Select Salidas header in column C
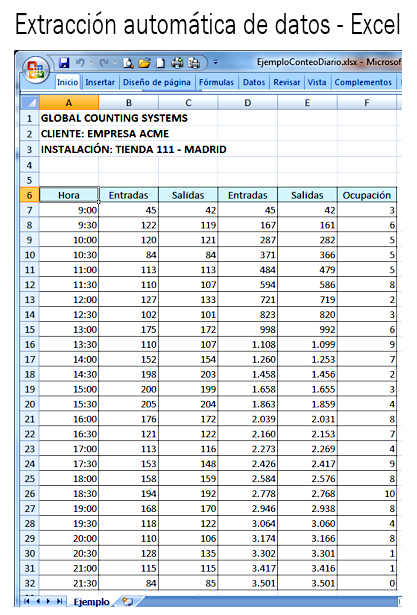Viewport: 417px width, 615px height. click(x=188, y=195)
